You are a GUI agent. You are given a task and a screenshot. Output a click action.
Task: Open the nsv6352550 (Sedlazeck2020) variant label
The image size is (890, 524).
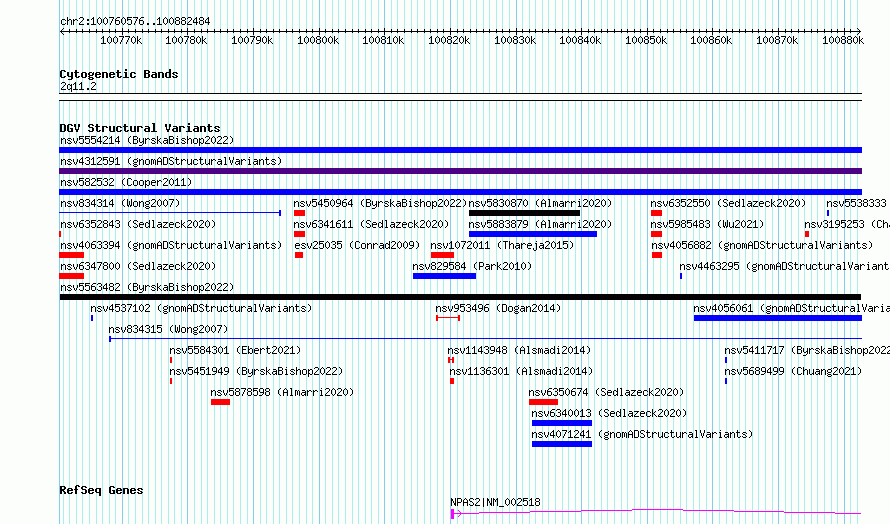pos(728,203)
